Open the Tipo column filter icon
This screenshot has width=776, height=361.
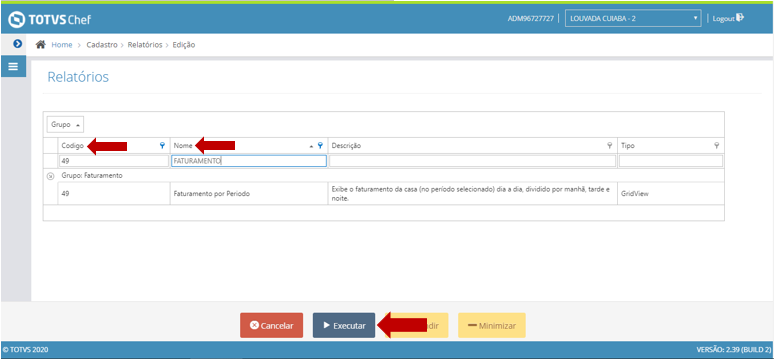pos(716,146)
